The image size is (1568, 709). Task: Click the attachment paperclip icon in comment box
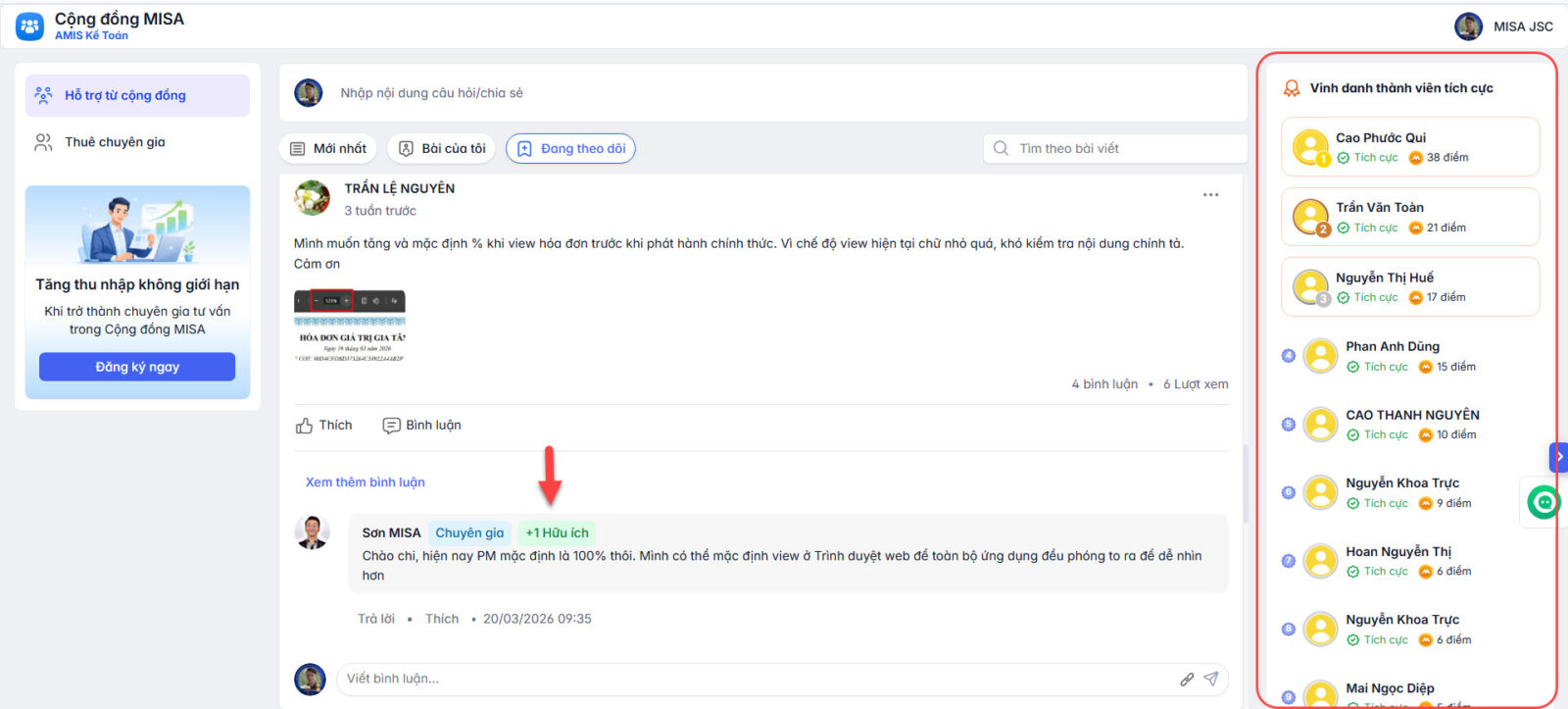coord(1187,679)
